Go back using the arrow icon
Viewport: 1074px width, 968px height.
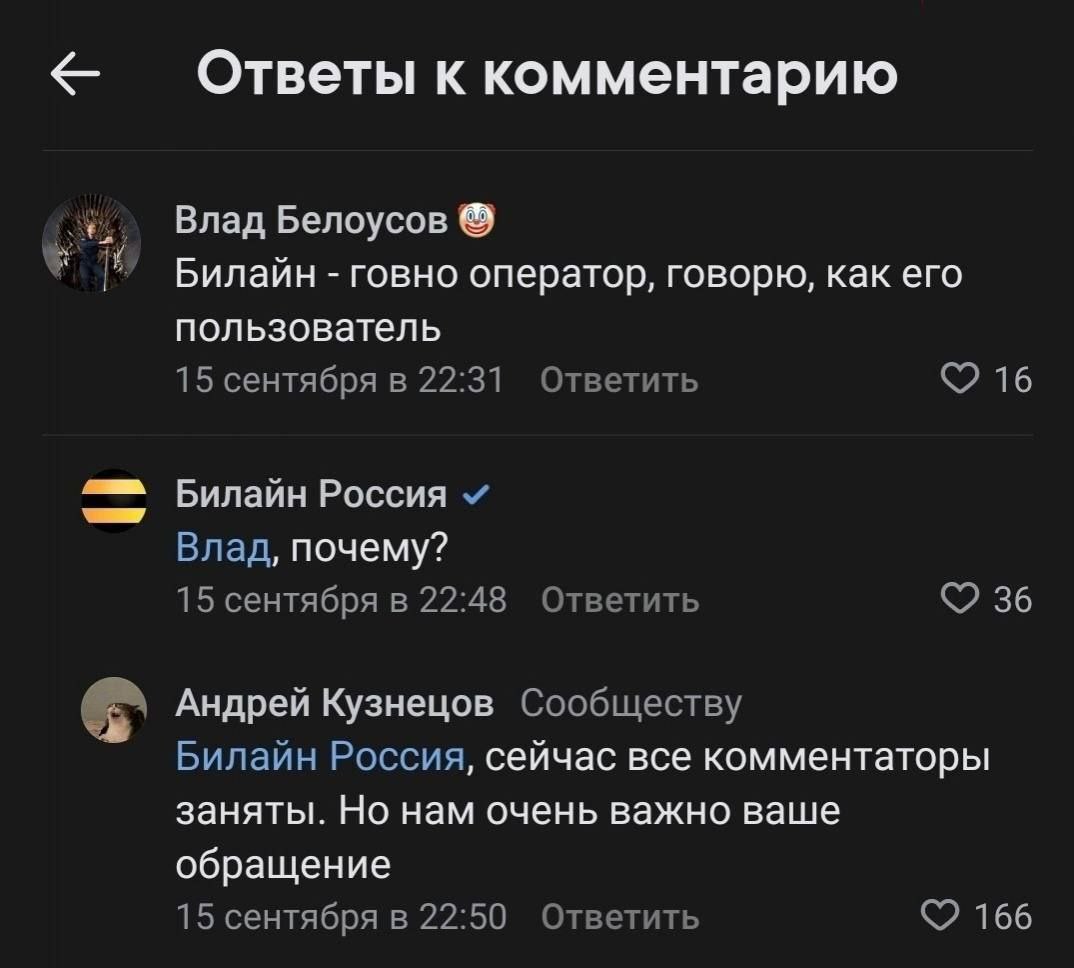point(75,73)
